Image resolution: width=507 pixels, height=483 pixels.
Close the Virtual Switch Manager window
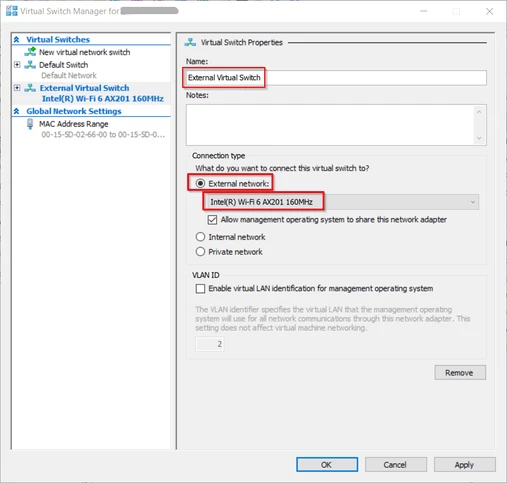489,11
